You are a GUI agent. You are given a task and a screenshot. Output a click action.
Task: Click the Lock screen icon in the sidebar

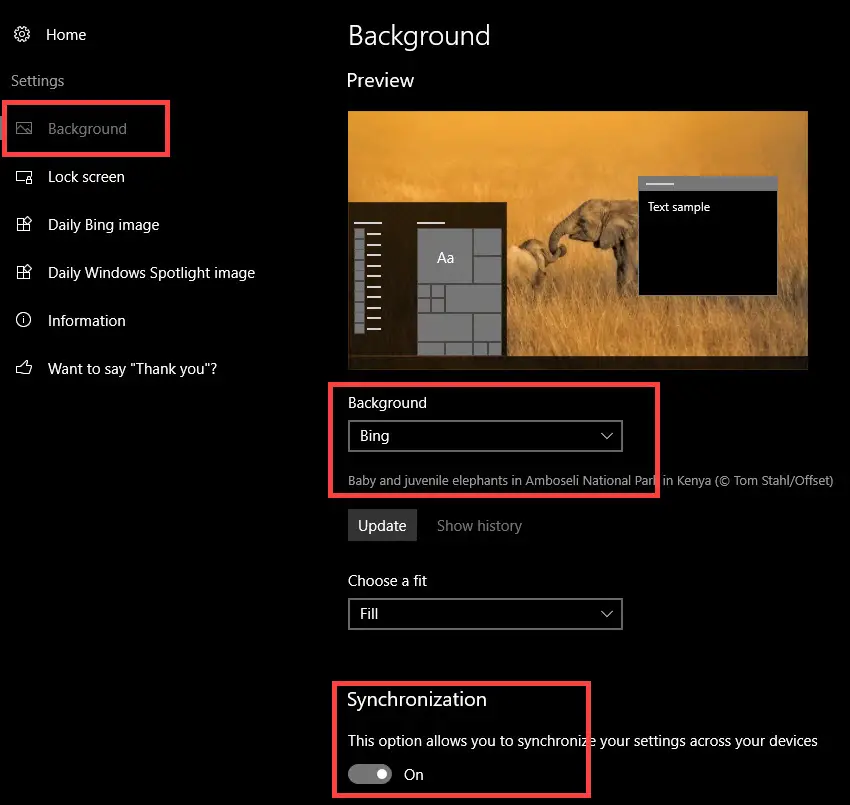coord(23,177)
